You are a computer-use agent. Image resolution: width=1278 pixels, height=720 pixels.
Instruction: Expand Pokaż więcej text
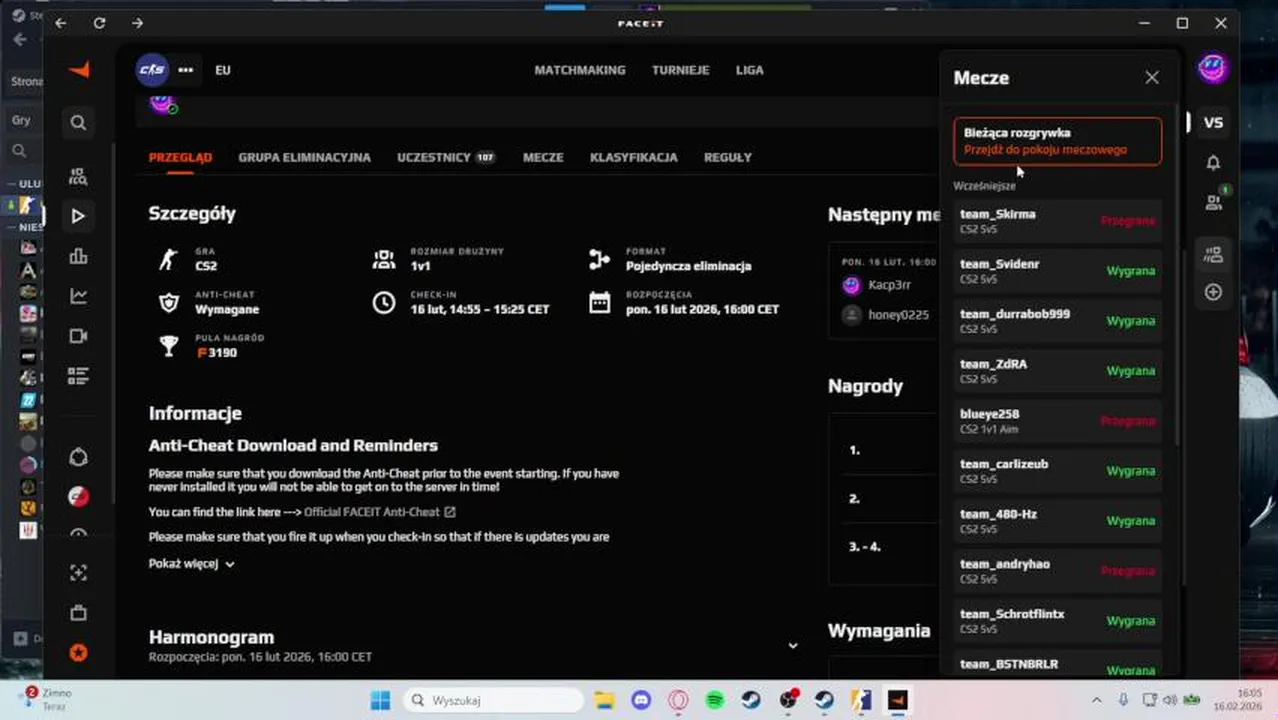pos(191,564)
